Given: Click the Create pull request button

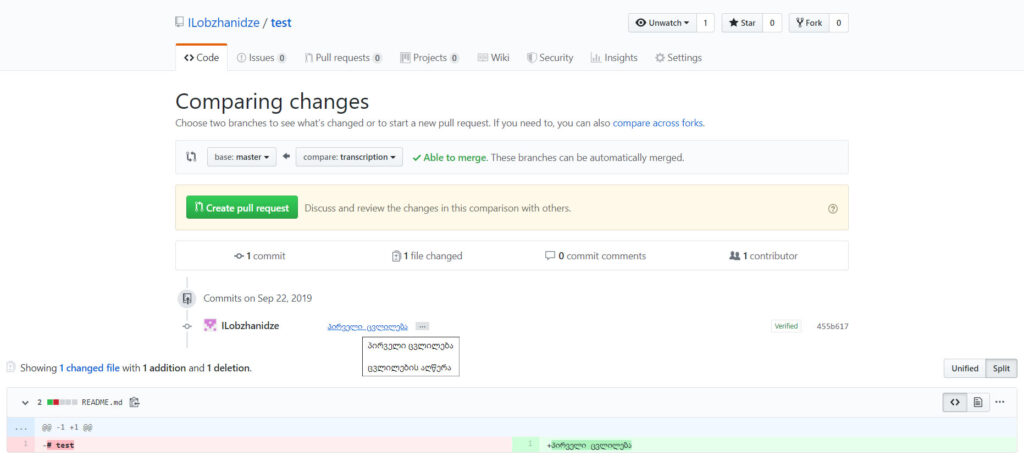Looking at the screenshot, I should click(241, 208).
